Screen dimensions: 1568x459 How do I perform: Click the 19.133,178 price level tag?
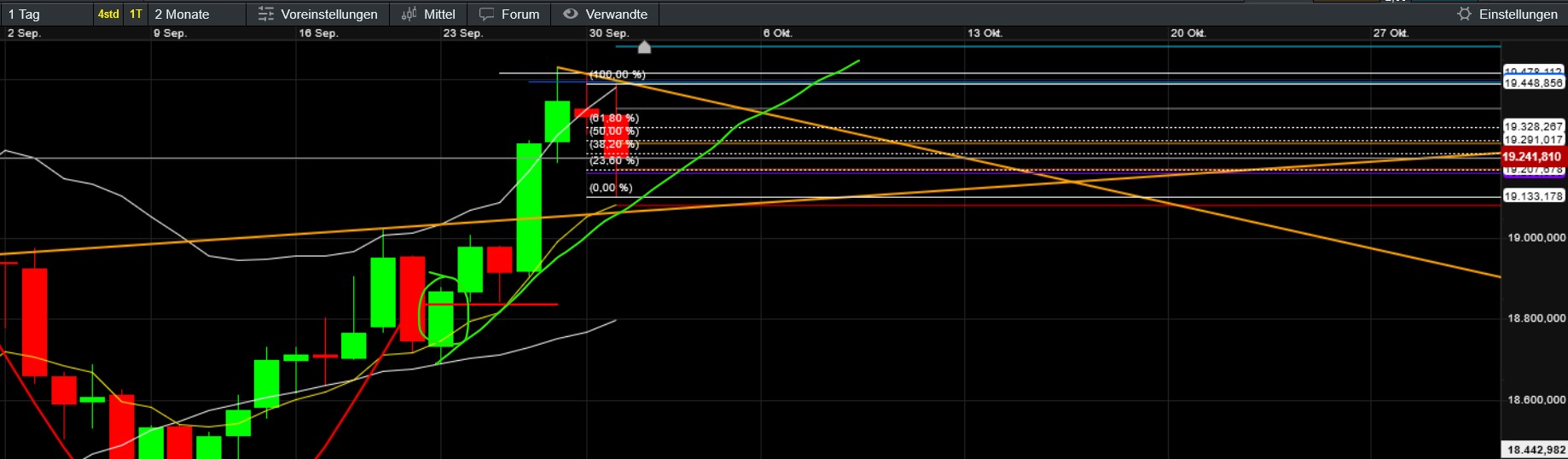point(1533,196)
